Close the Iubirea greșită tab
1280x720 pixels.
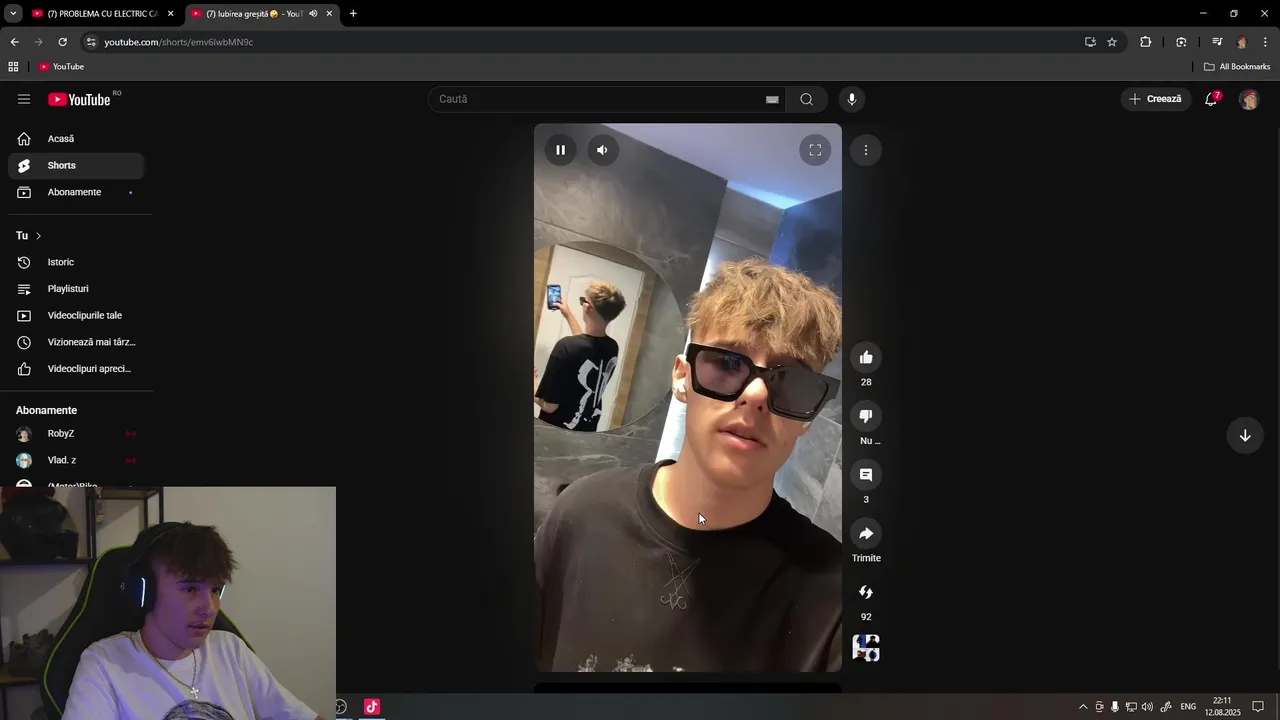[329, 14]
